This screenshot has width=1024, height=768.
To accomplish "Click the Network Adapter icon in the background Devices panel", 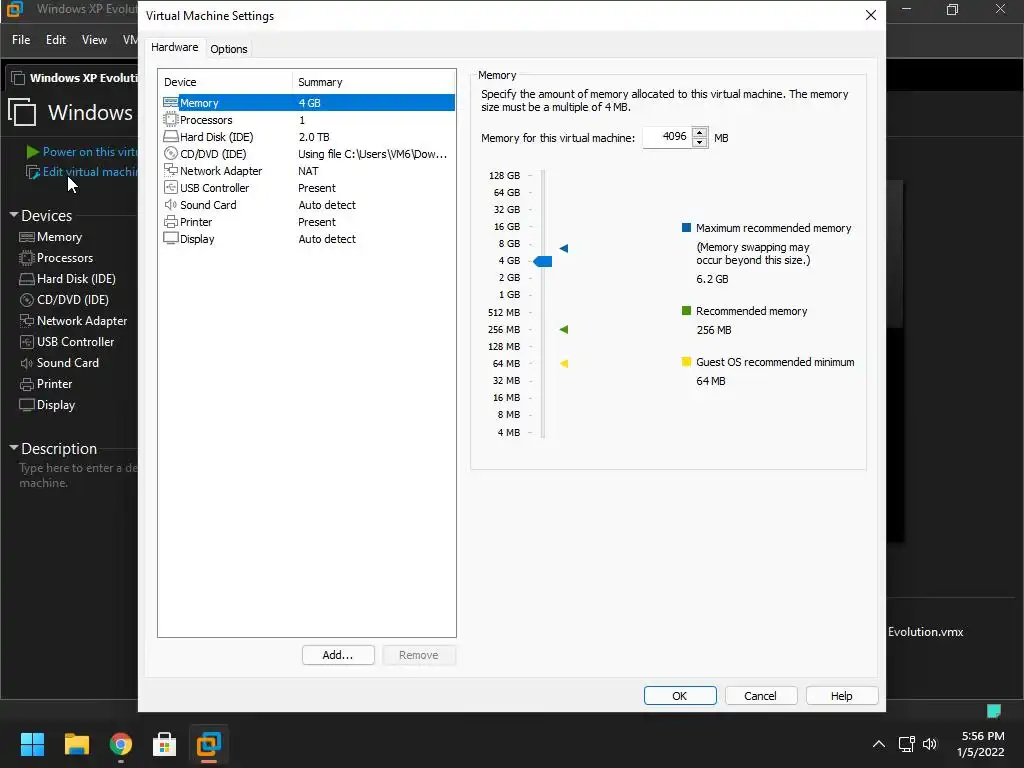I will click(27, 321).
